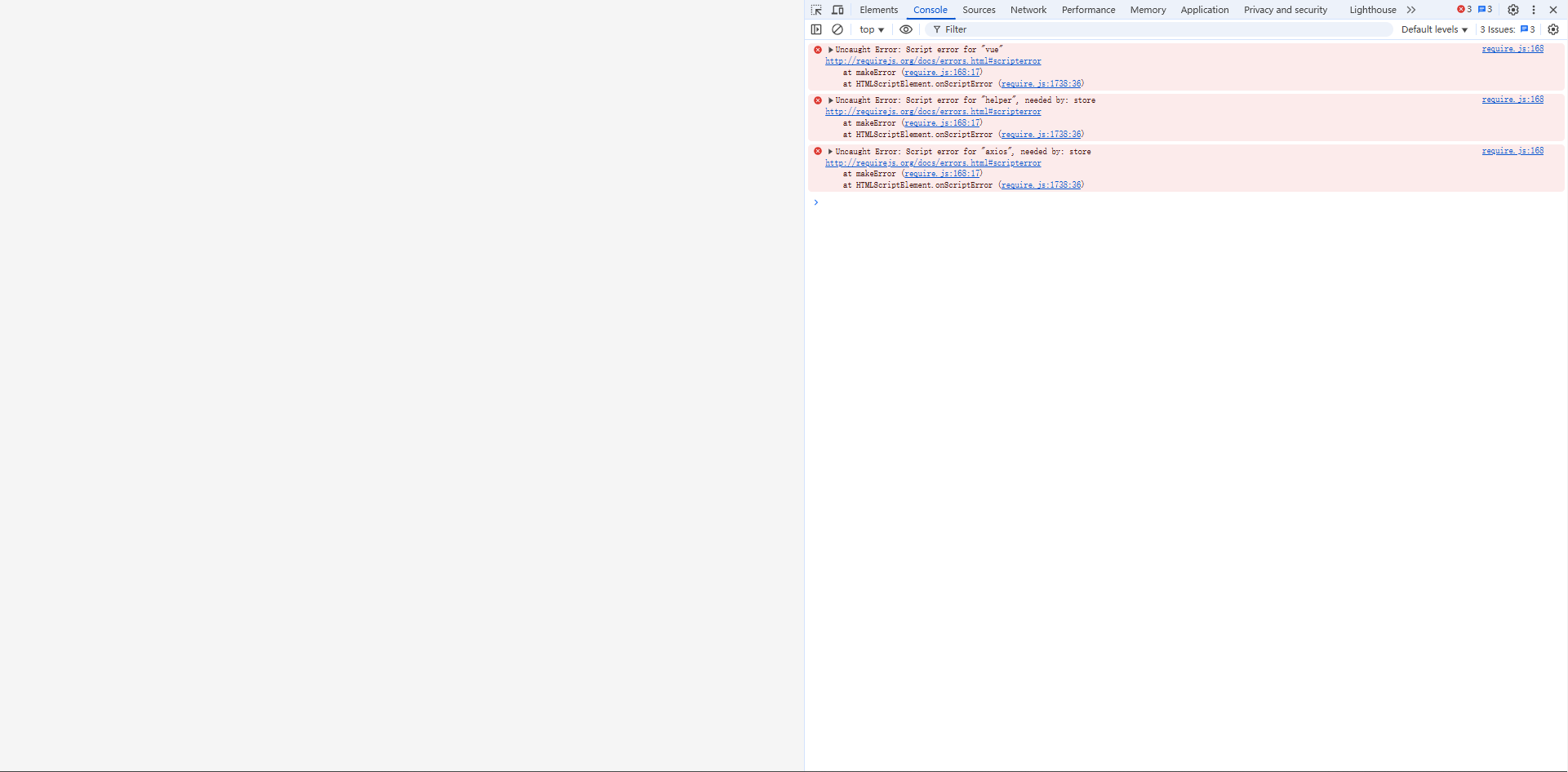This screenshot has width=1568, height=772.
Task: Open require.js:168 source link for axios error
Action: point(1512,151)
